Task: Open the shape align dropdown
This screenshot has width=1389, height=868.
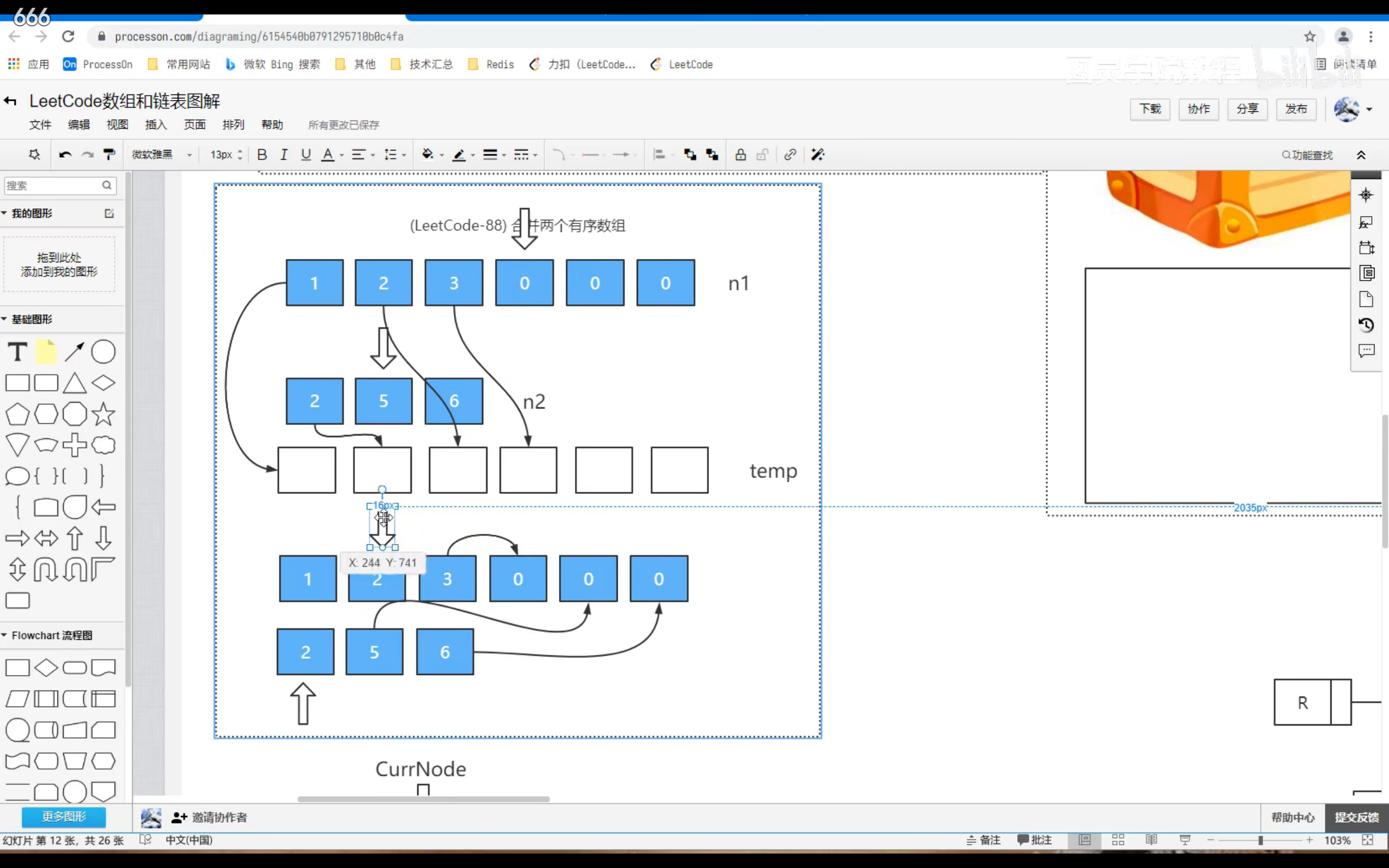Action: click(663, 154)
